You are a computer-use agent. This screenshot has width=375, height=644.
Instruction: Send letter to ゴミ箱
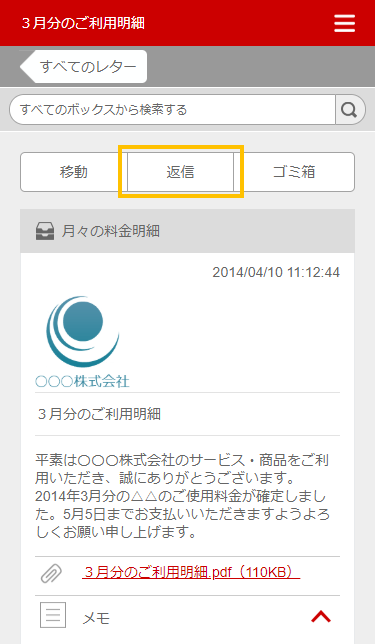point(294,172)
